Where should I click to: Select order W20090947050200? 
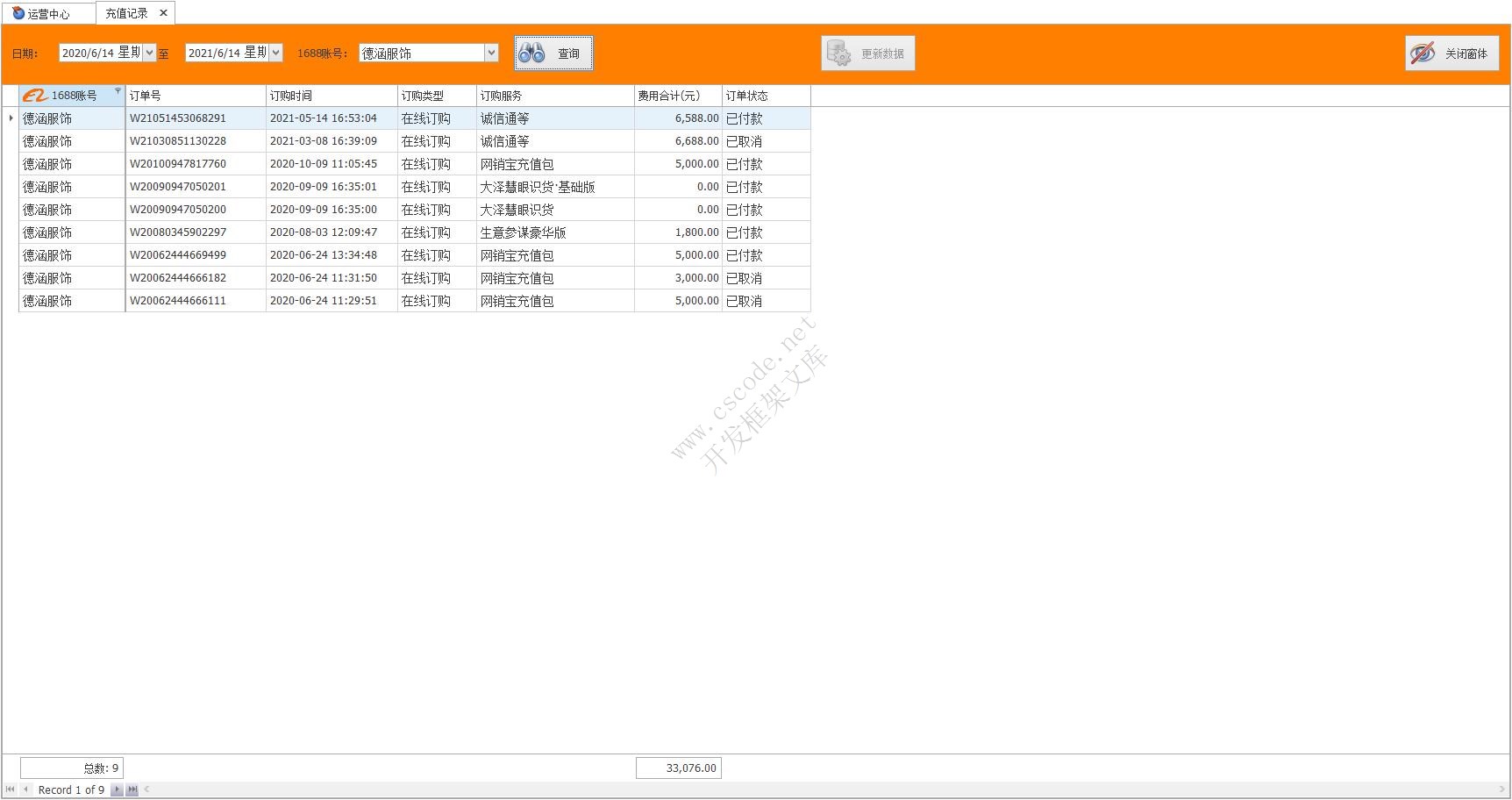196,210
